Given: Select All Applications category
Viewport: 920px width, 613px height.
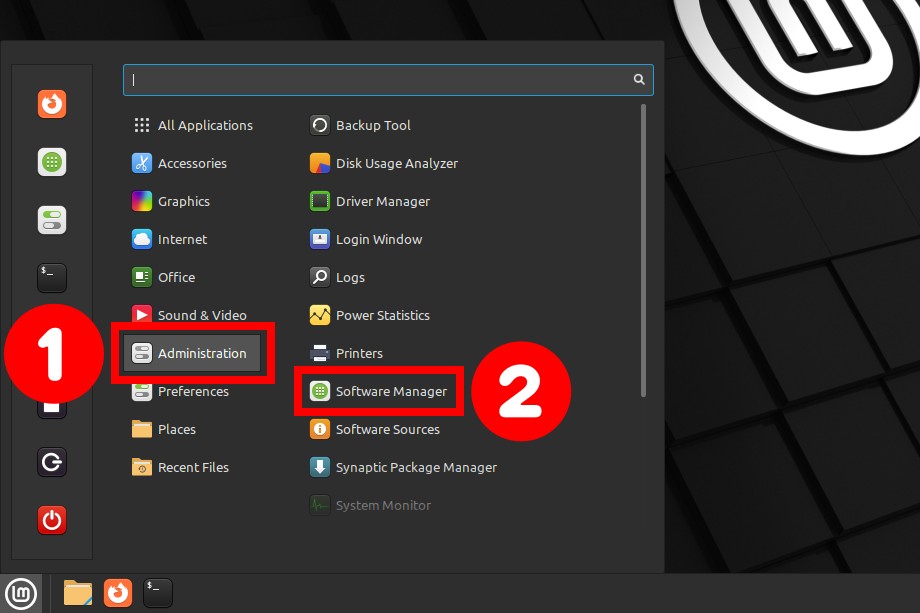Looking at the screenshot, I should pyautogui.click(x=193, y=125).
